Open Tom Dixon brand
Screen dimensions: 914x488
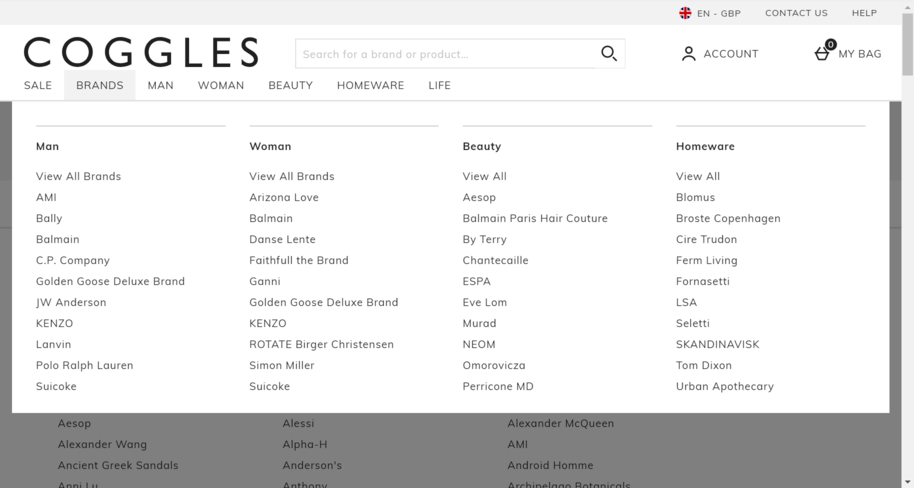[x=704, y=365]
